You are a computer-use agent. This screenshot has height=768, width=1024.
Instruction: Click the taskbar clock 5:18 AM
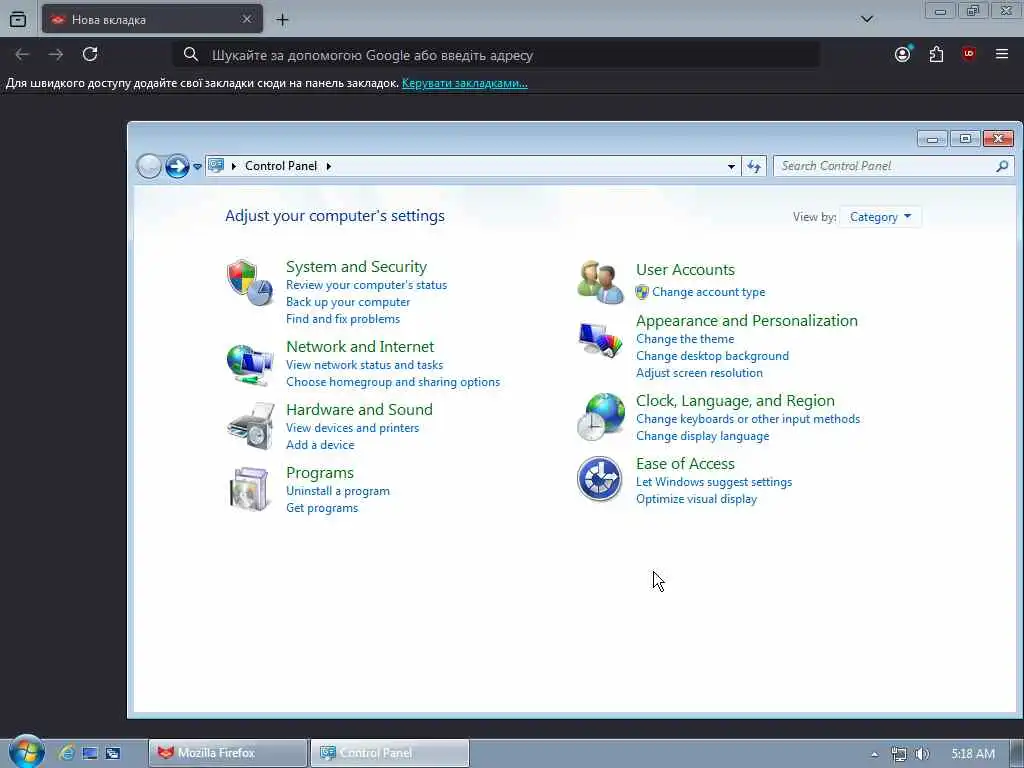click(x=973, y=754)
